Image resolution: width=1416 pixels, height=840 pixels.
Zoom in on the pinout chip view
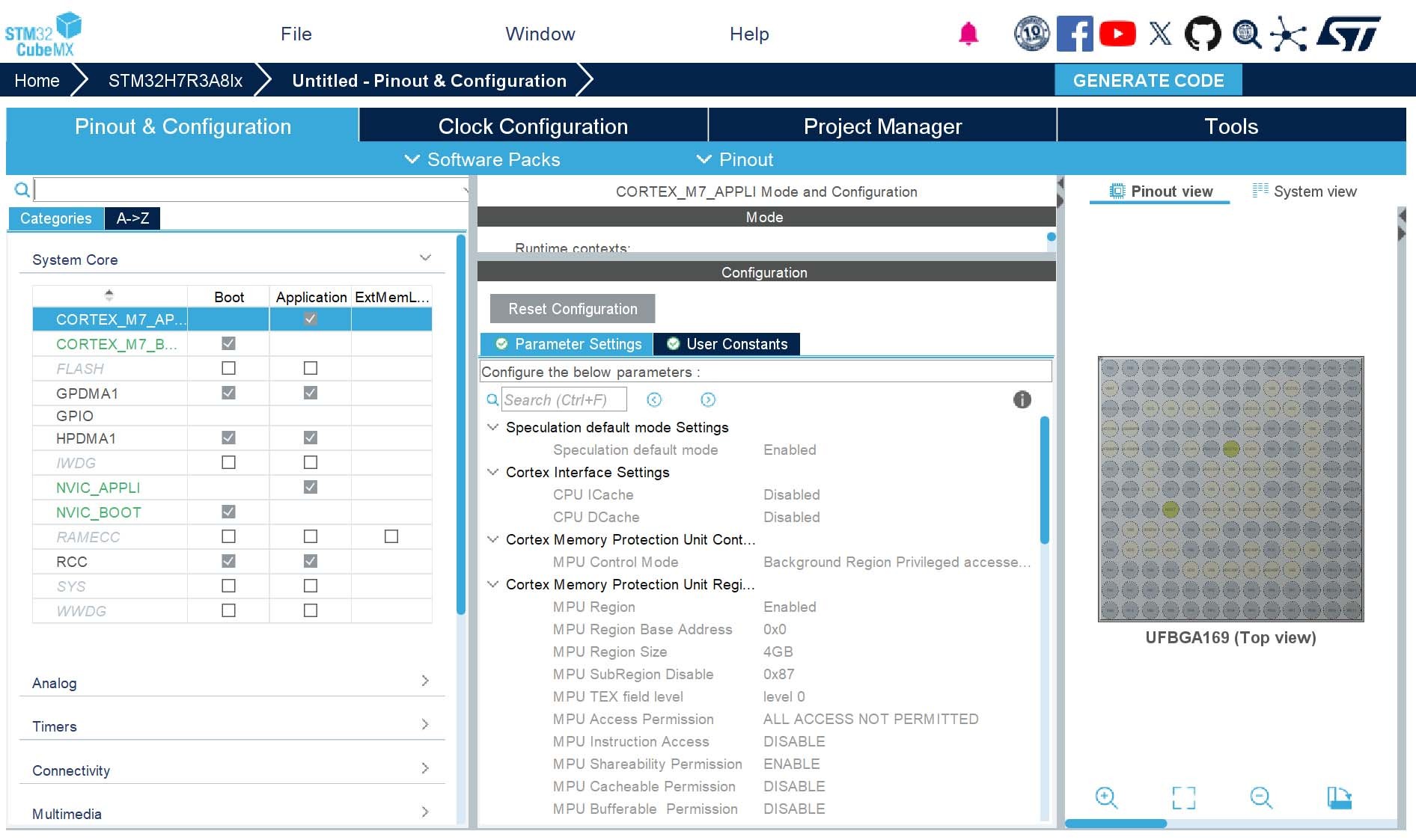1106,797
